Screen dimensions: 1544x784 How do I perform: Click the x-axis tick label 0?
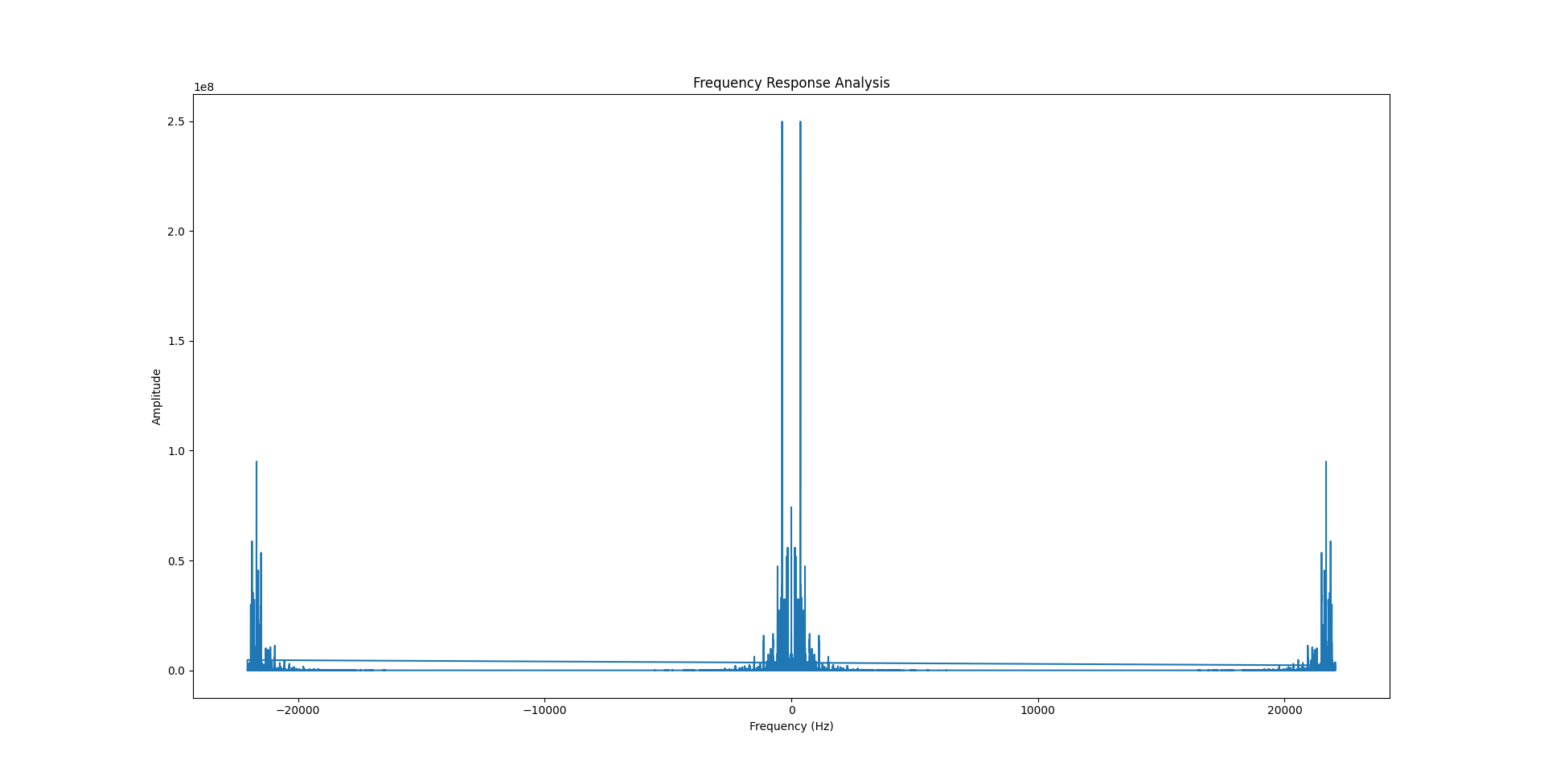pos(791,710)
